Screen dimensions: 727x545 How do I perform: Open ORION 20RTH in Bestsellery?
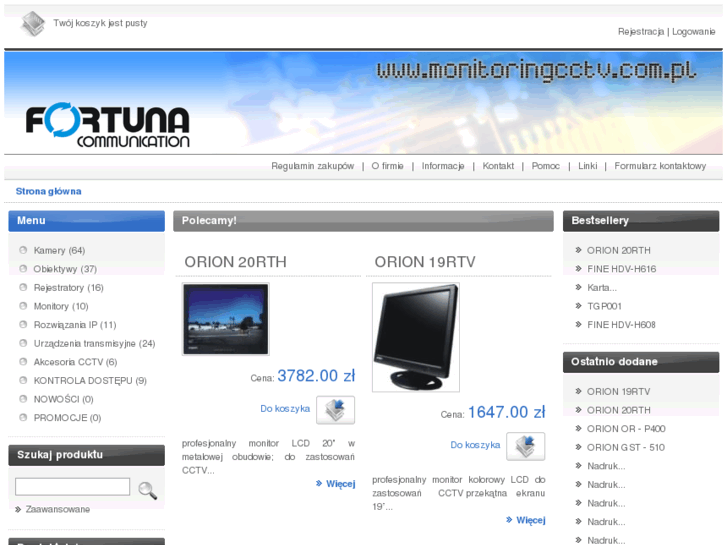pyautogui.click(x=619, y=250)
